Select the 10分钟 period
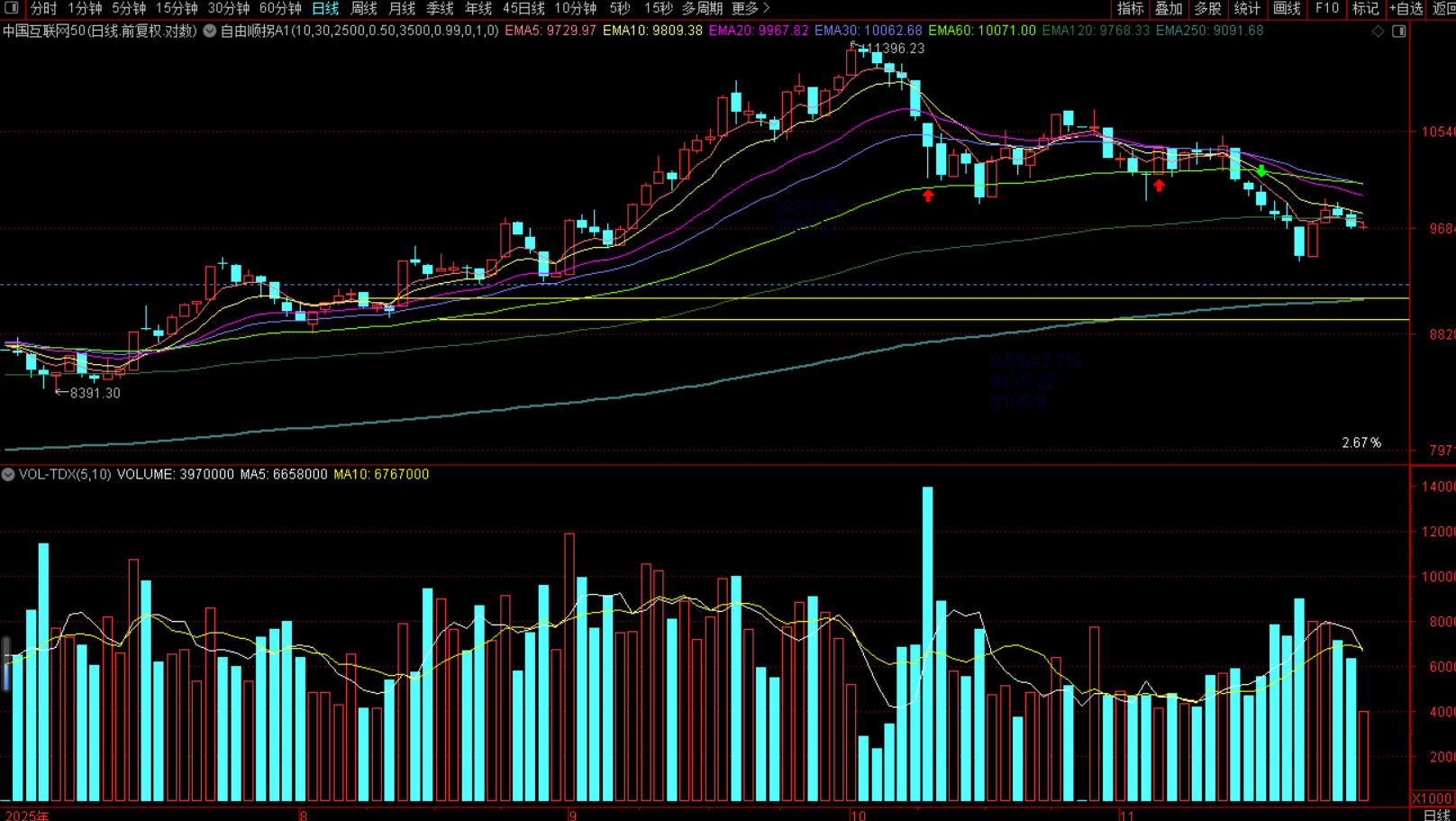 pyautogui.click(x=576, y=8)
